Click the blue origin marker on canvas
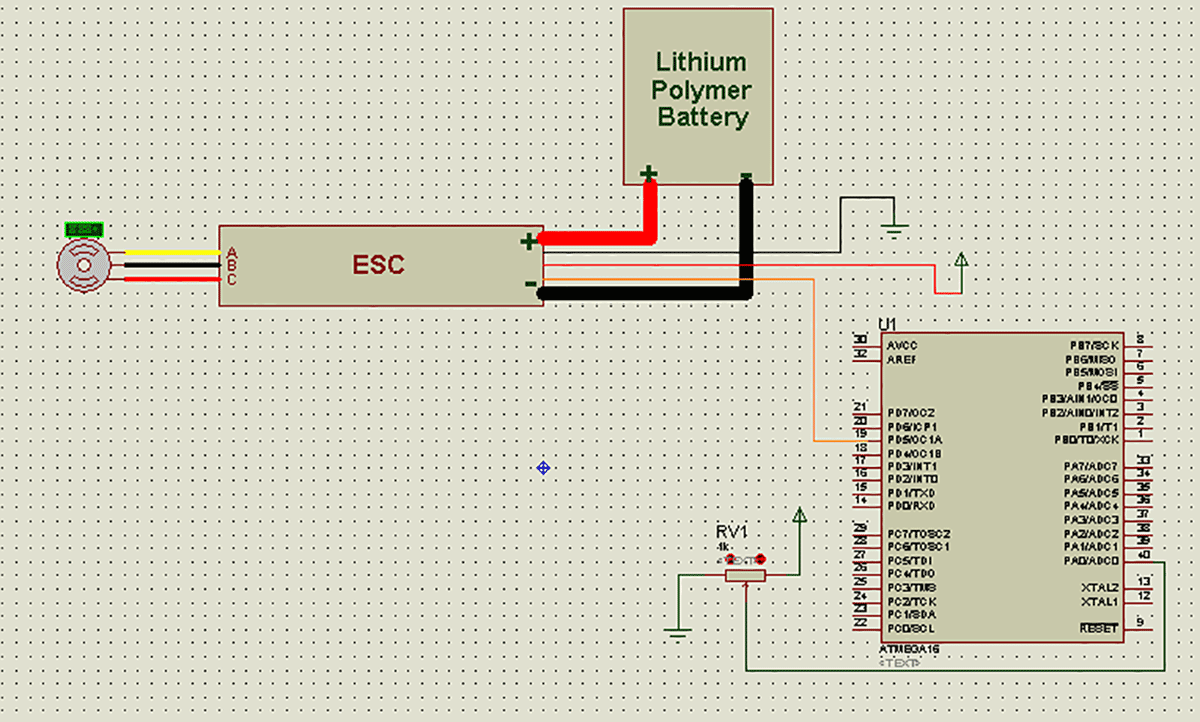Viewport: 1200px width, 722px height. [543, 467]
